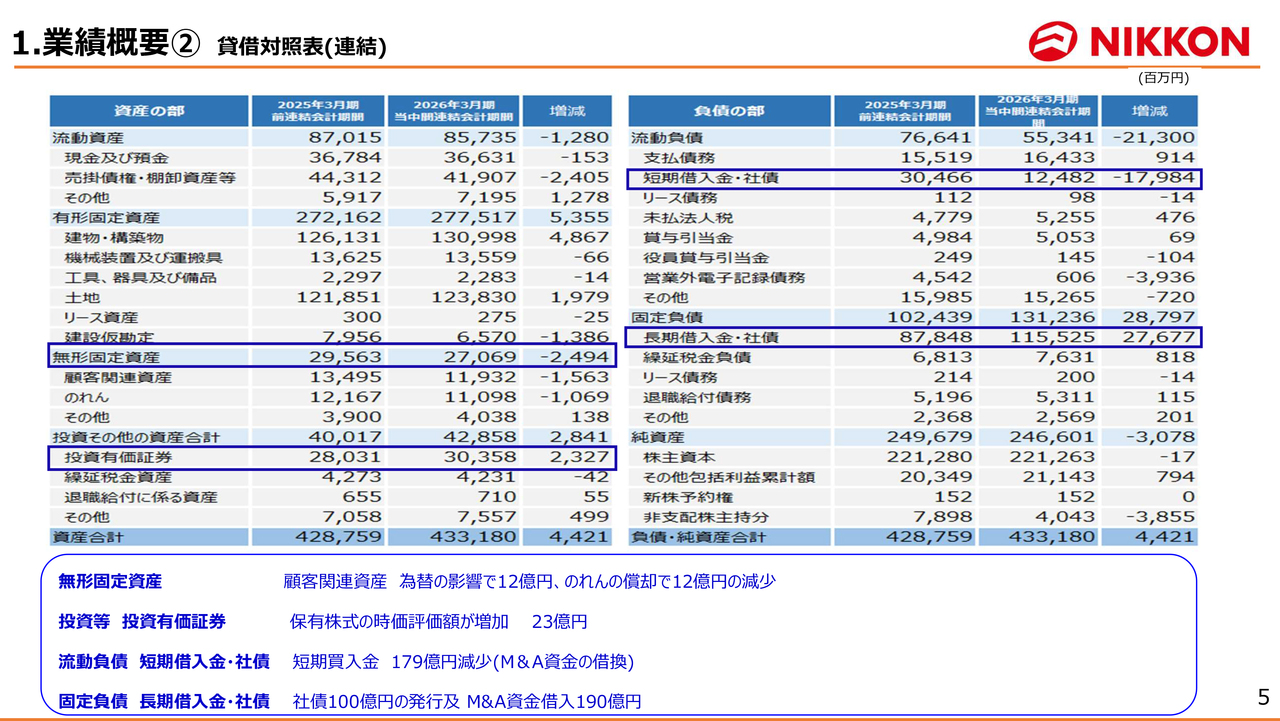Image resolution: width=1280 pixels, height=721 pixels.
Task: Select the -17,984 value for 短期借入金・社債
Action: pyautogui.click(x=1153, y=178)
